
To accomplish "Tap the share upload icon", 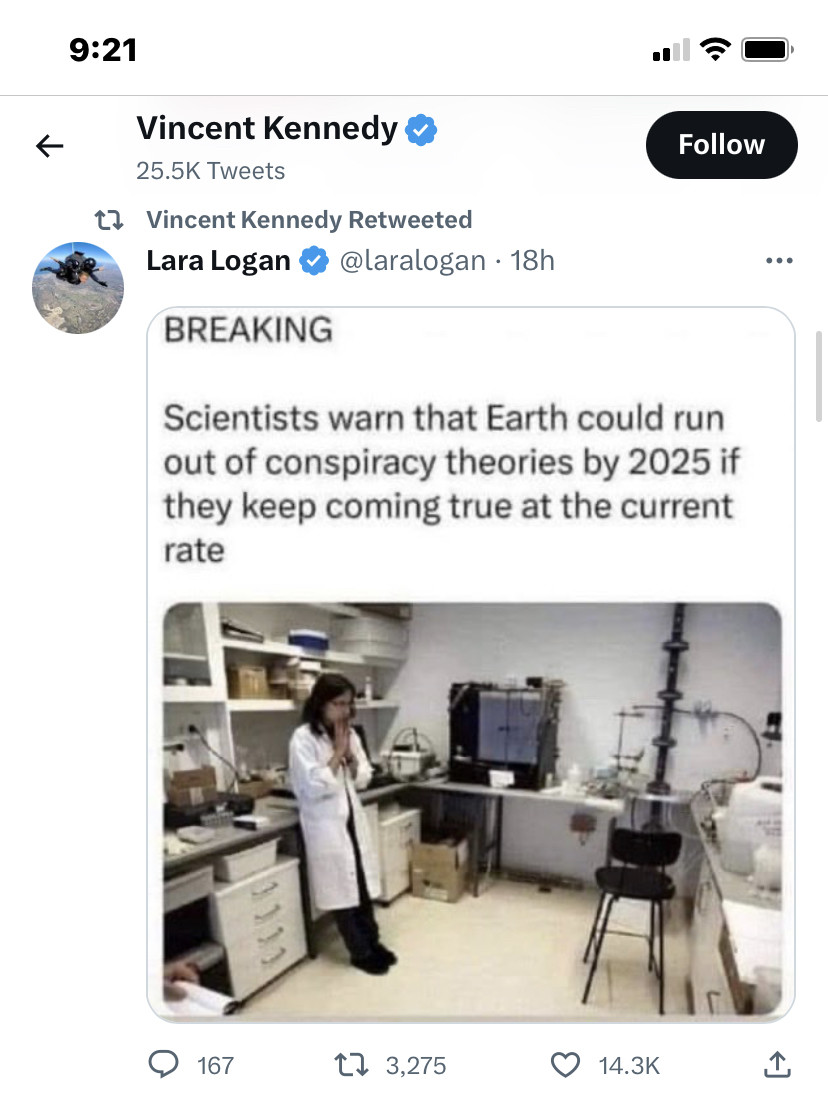I will (777, 1064).
